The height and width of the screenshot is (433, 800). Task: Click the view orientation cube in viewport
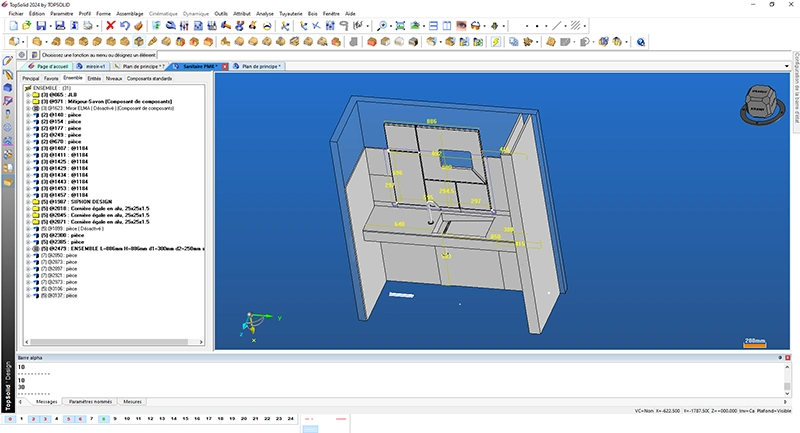pos(762,103)
